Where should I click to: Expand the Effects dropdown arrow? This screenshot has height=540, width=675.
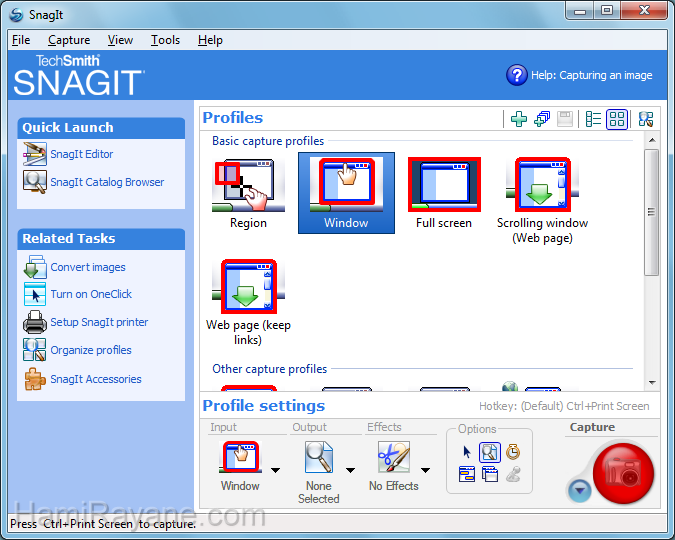[425, 470]
